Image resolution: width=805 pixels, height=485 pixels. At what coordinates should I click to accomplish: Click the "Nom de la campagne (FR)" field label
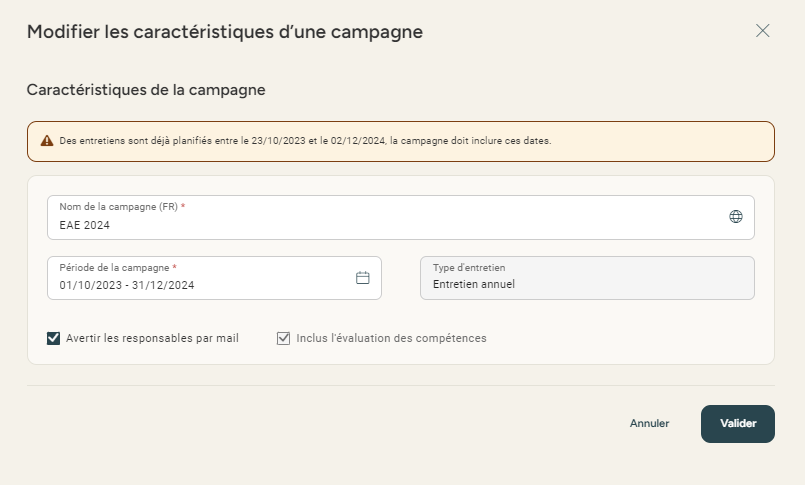[118, 207]
